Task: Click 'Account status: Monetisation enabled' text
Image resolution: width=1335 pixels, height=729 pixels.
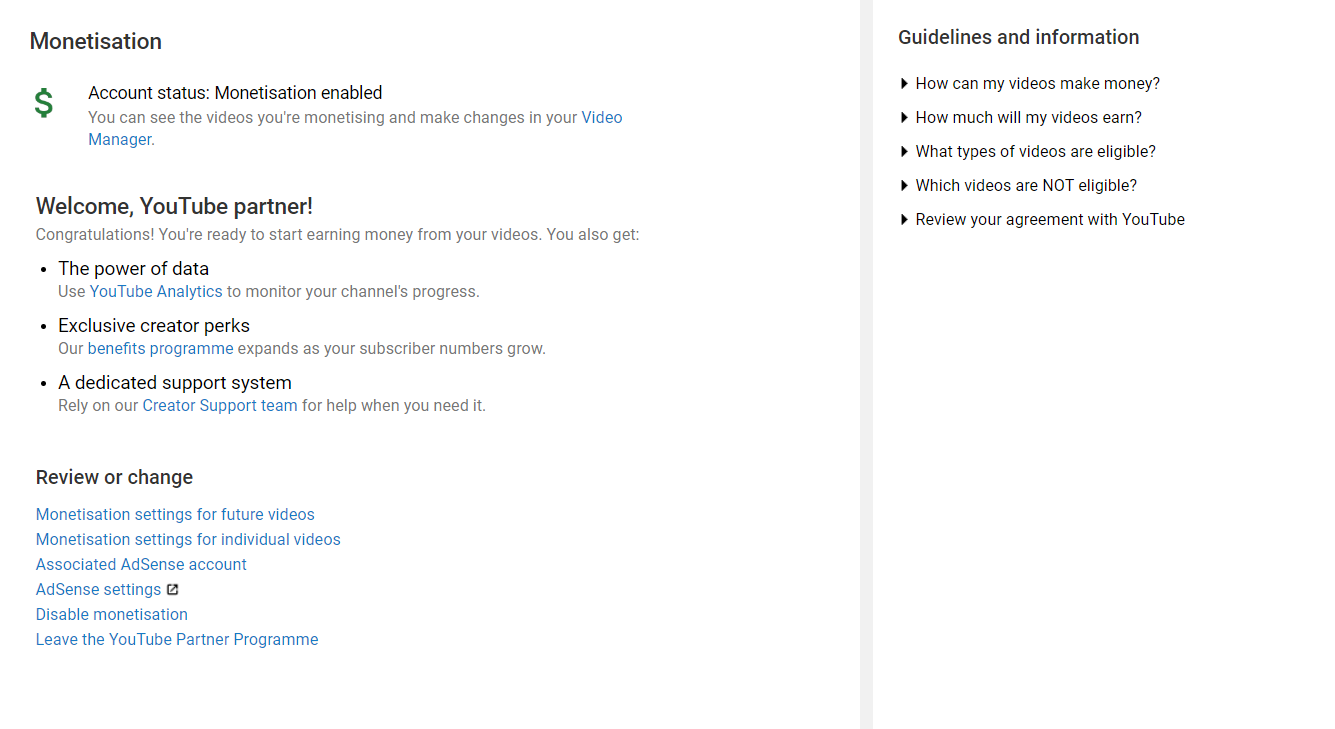Action: pos(235,93)
